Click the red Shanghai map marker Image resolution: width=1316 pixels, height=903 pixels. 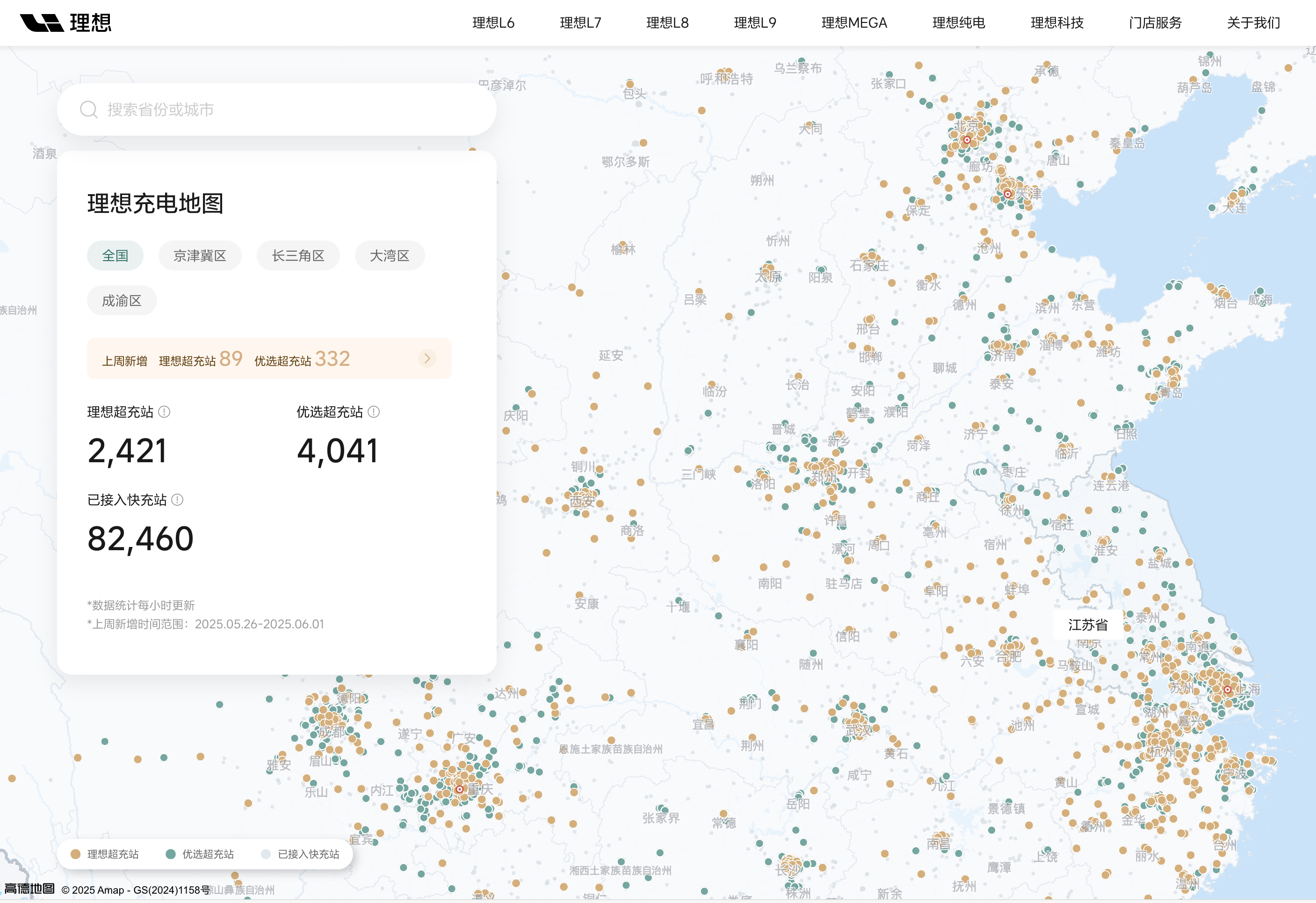[x=1227, y=690]
